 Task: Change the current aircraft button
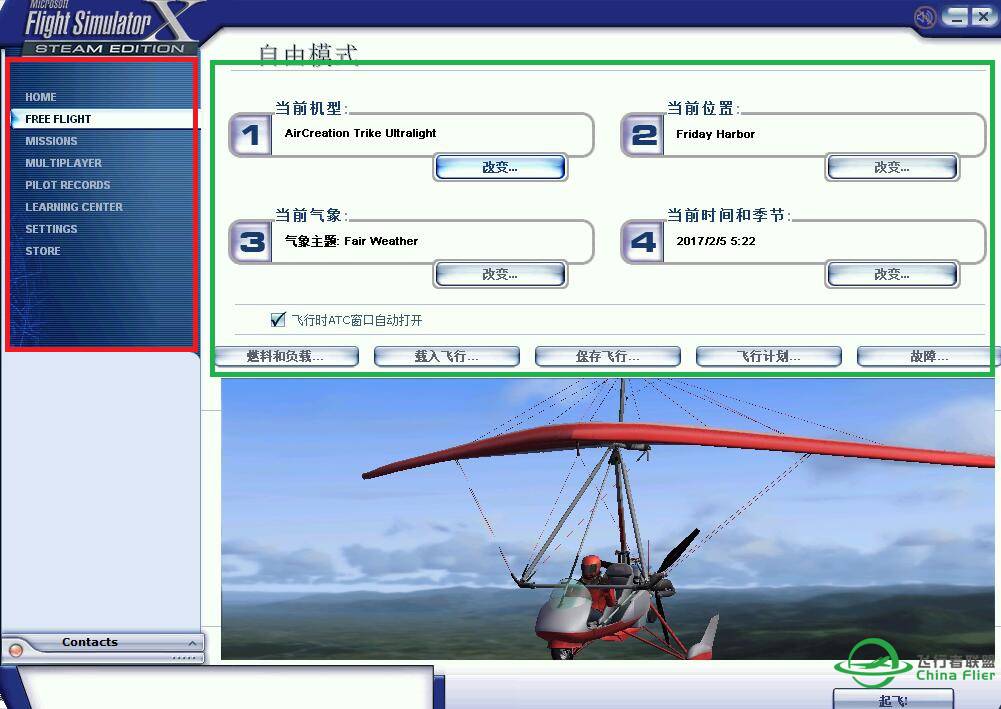(x=500, y=167)
